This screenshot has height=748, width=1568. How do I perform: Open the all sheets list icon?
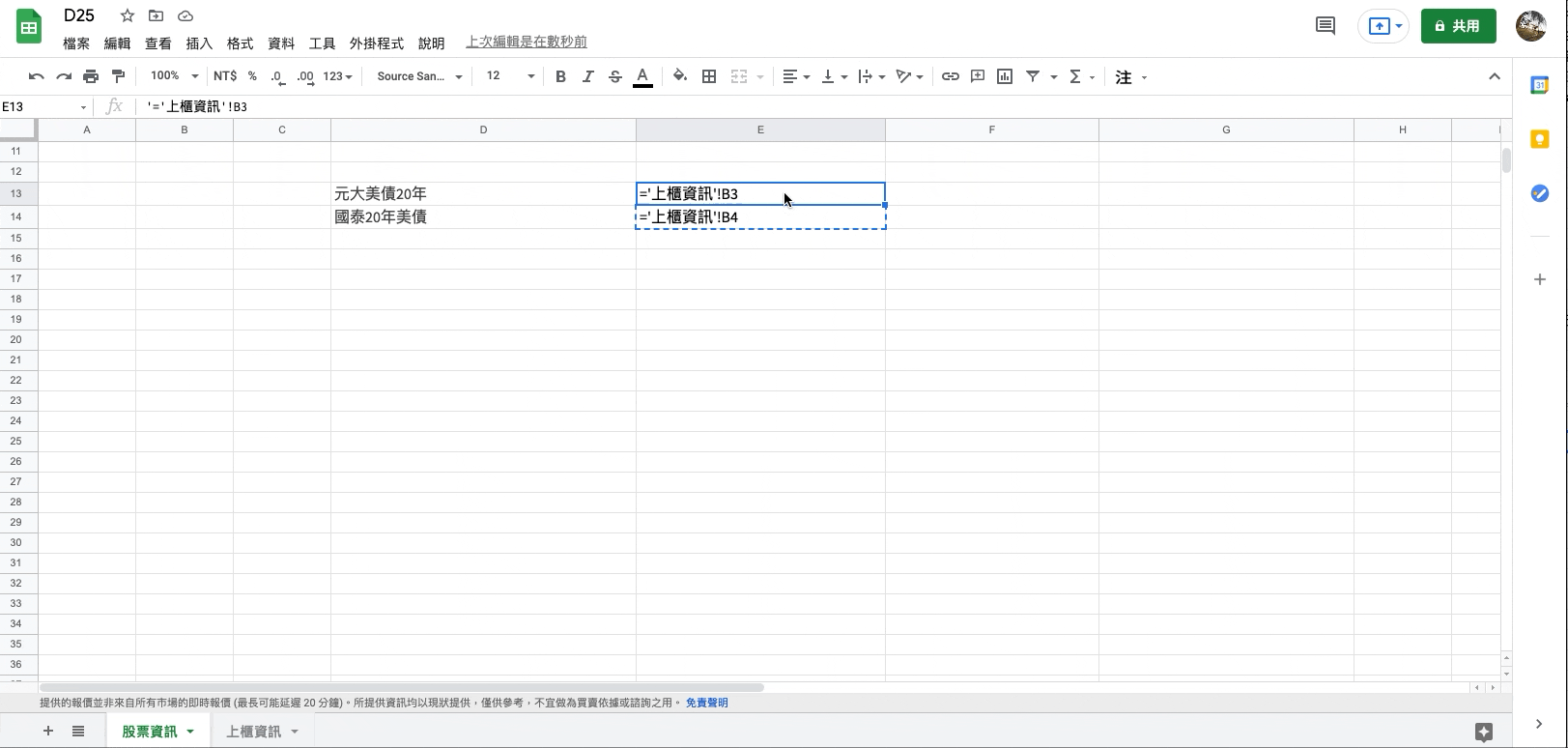[78, 732]
